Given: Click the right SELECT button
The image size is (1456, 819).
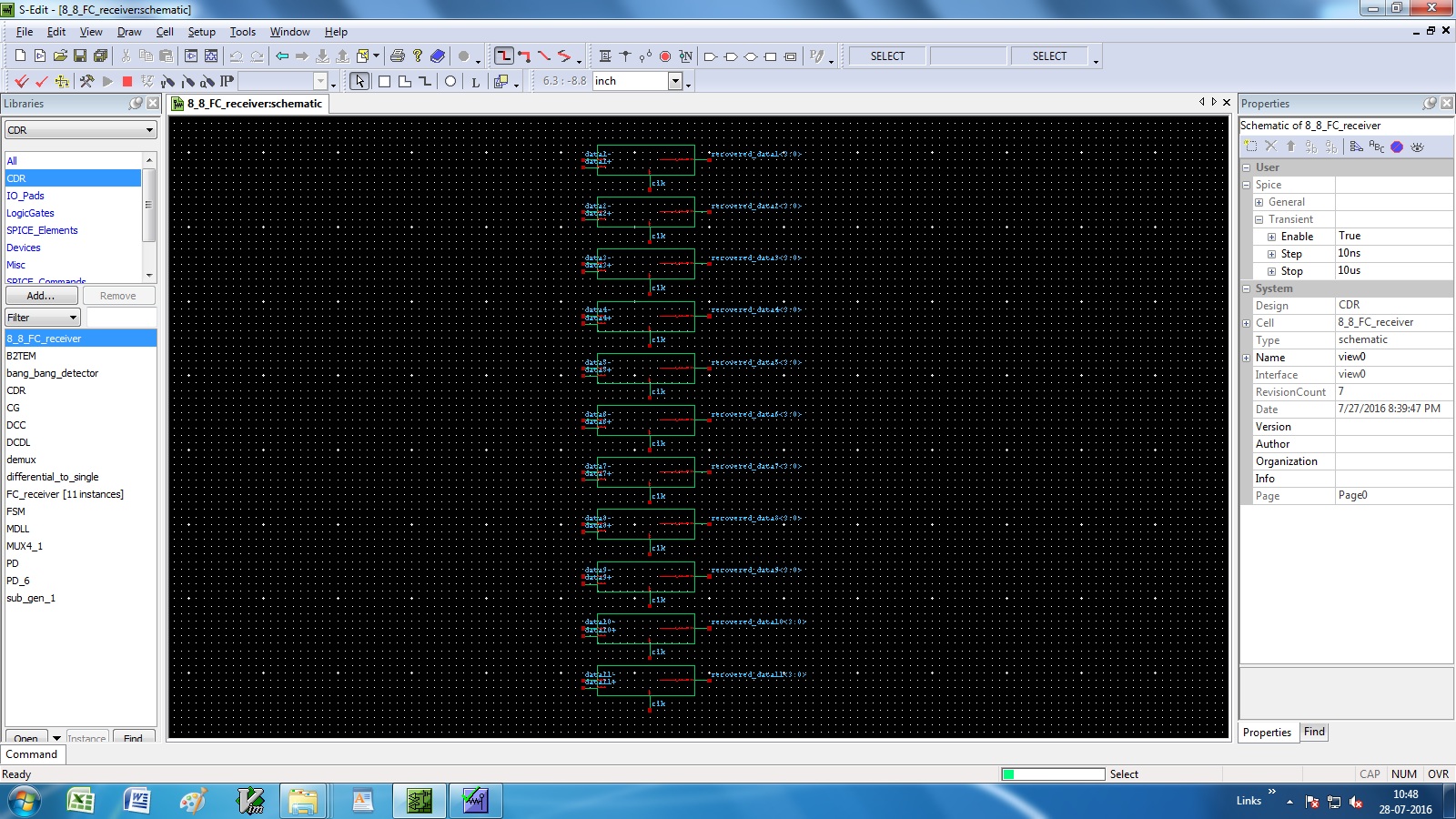Looking at the screenshot, I should tap(1049, 56).
